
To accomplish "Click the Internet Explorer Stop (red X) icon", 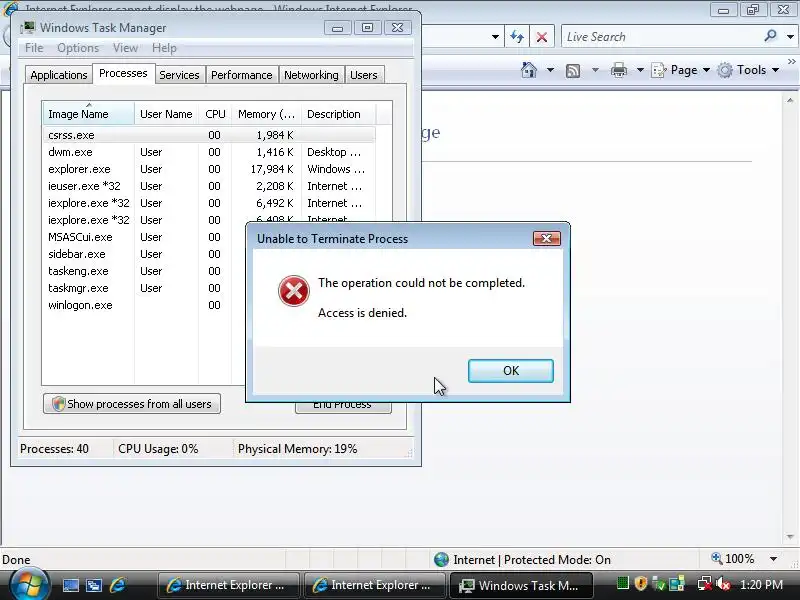I will click(x=542, y=37).
